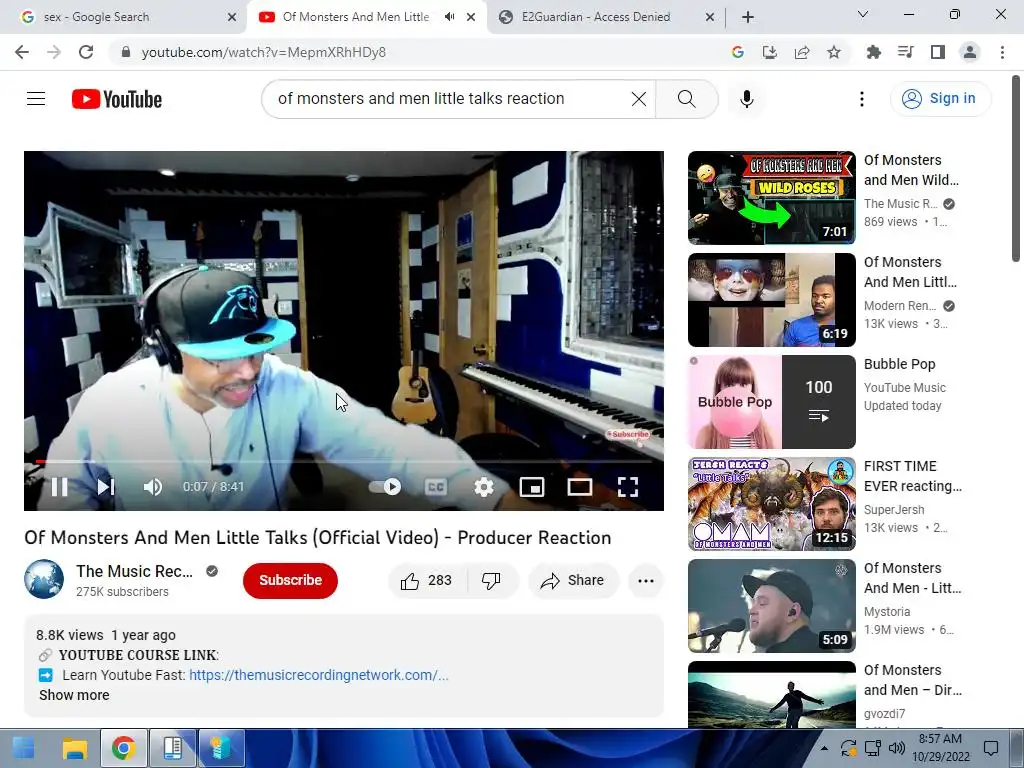
Task: Start voice search with microphone icon
Action: [746, 99]
